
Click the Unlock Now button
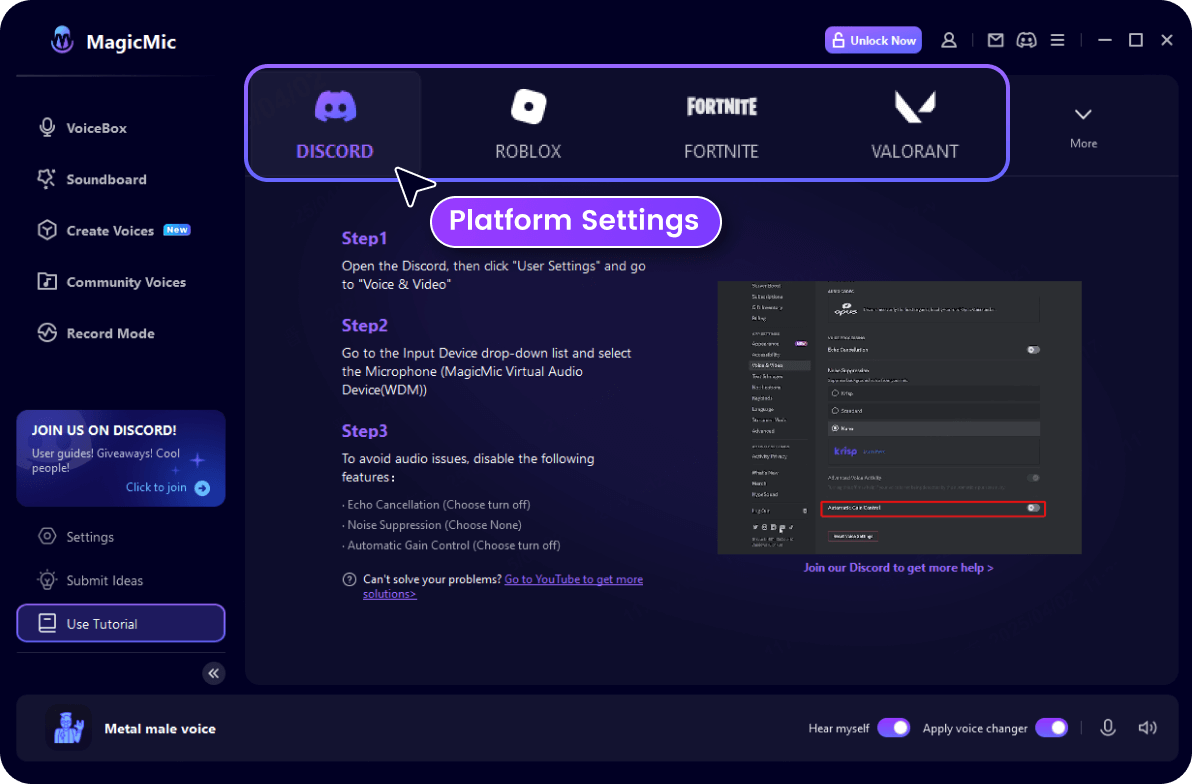tap(873, 40)
